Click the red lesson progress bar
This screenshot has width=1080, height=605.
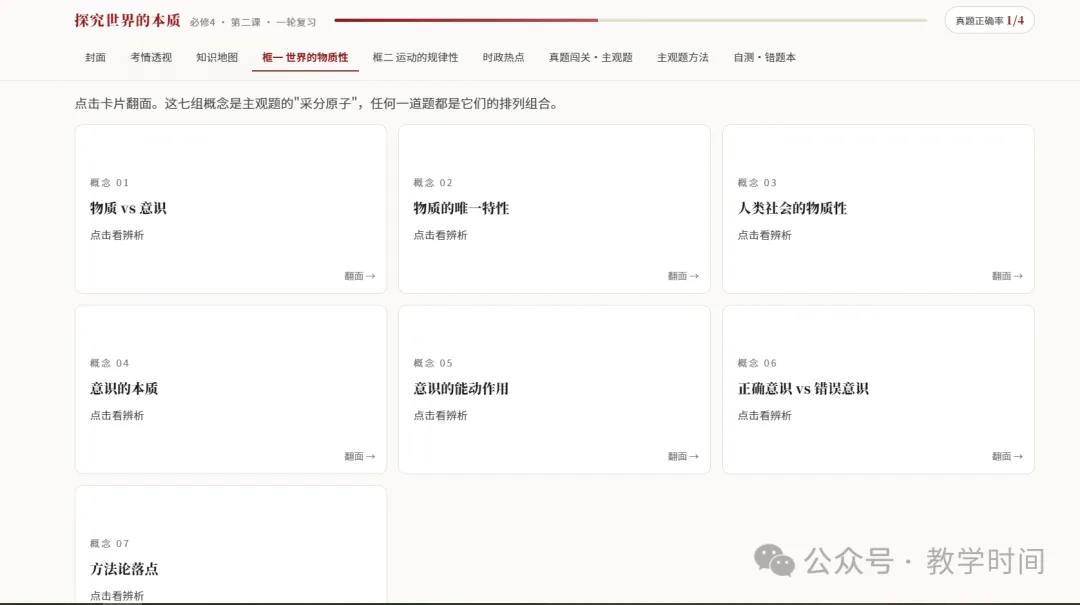click(630, 20)
